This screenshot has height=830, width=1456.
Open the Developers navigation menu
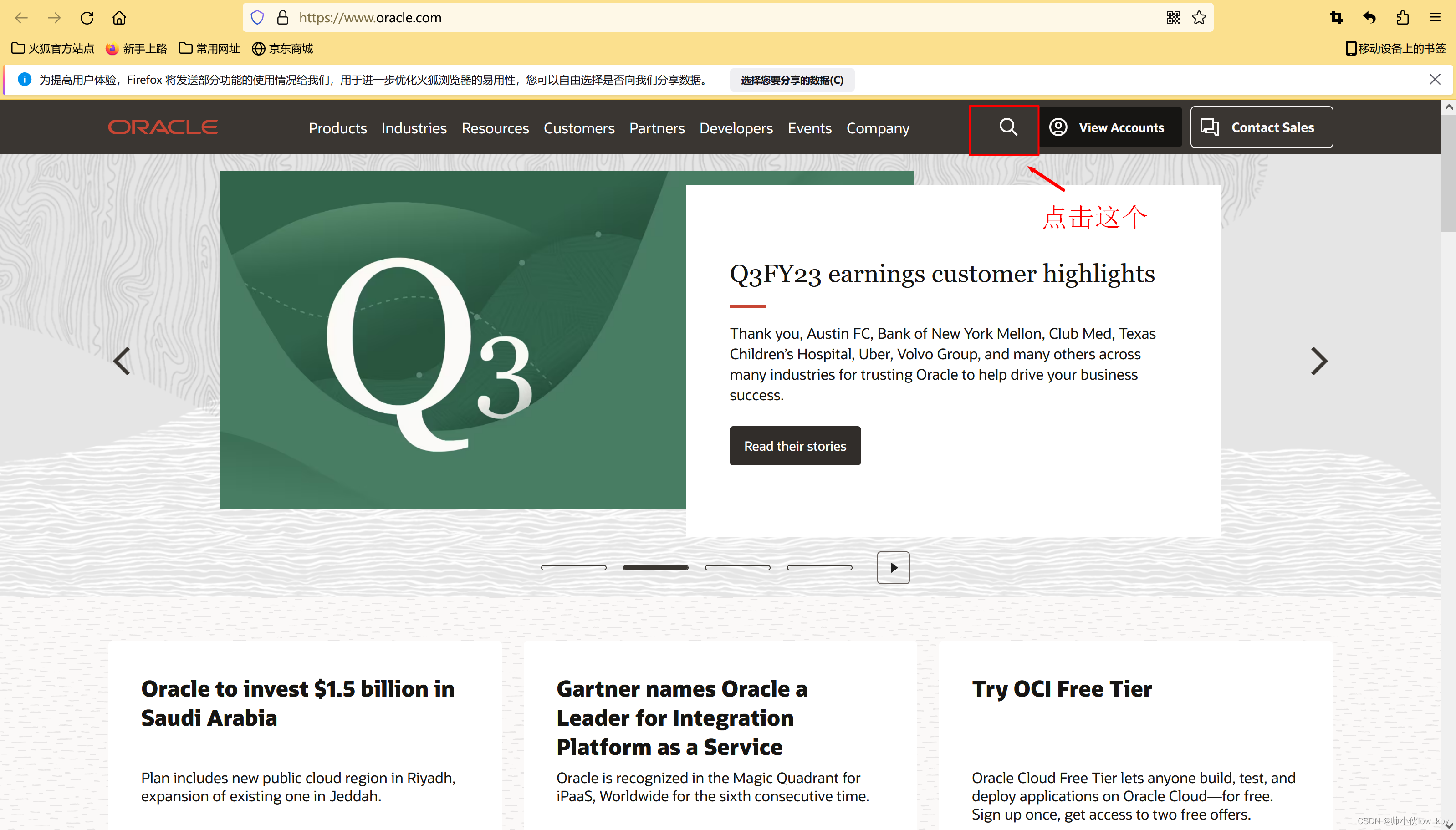click(x=736, y=128)
